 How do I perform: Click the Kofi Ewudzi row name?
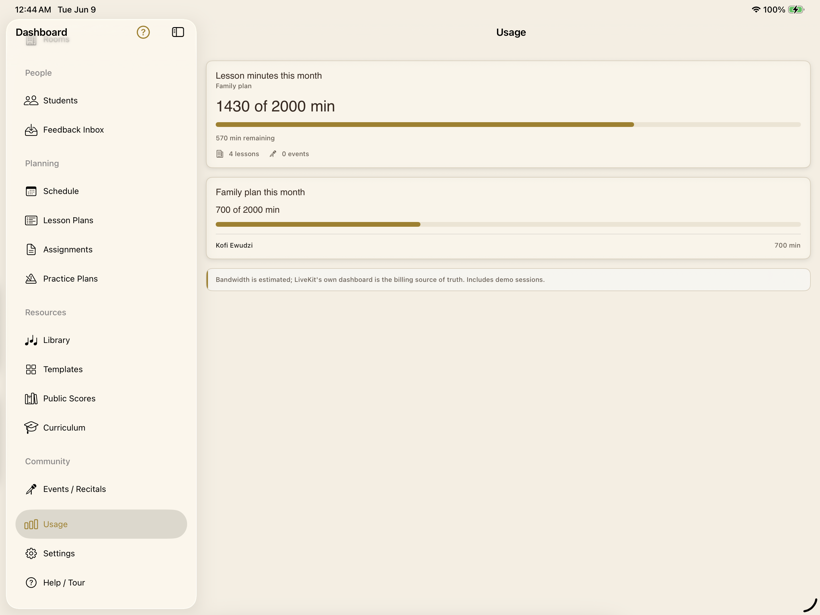point(234,245)
